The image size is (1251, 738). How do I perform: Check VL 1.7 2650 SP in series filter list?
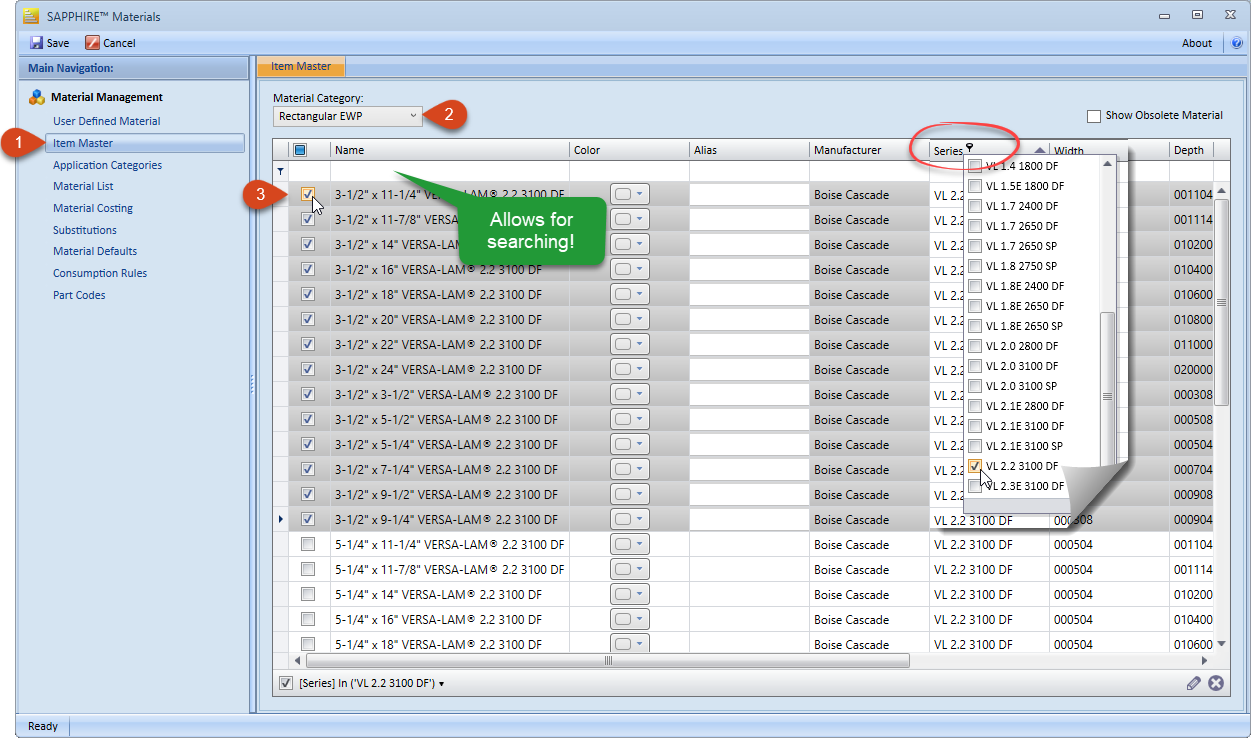tap(975, 246)
